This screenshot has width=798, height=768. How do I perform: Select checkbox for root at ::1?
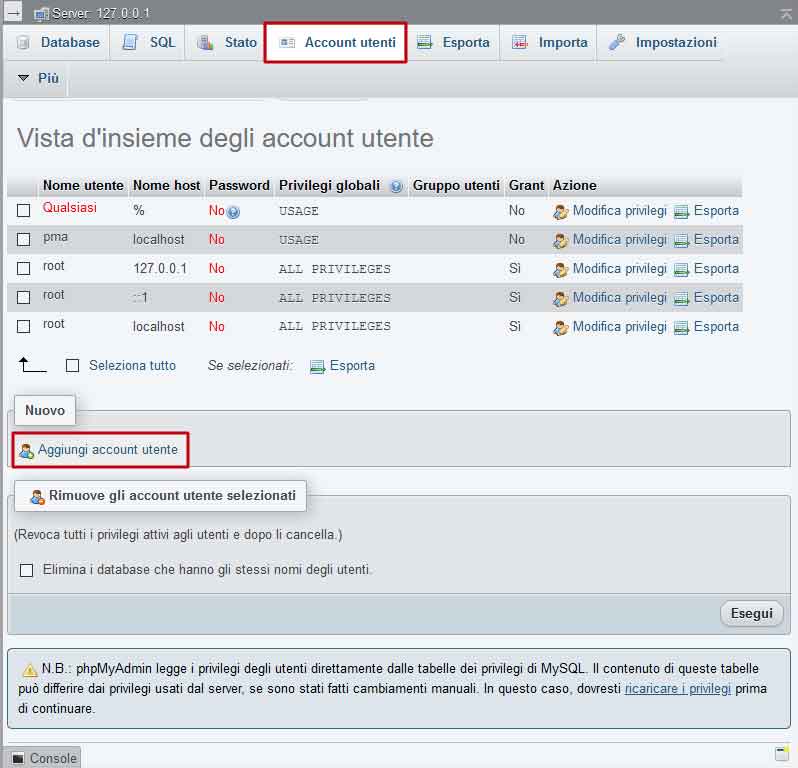pos(23,297)
